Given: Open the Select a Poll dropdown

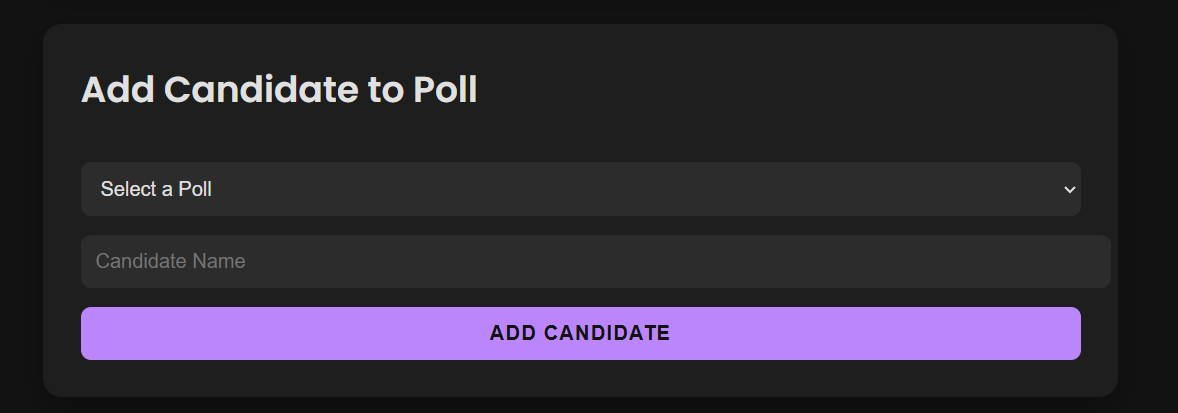Looking at the screenshot, I should click(580, 189).
